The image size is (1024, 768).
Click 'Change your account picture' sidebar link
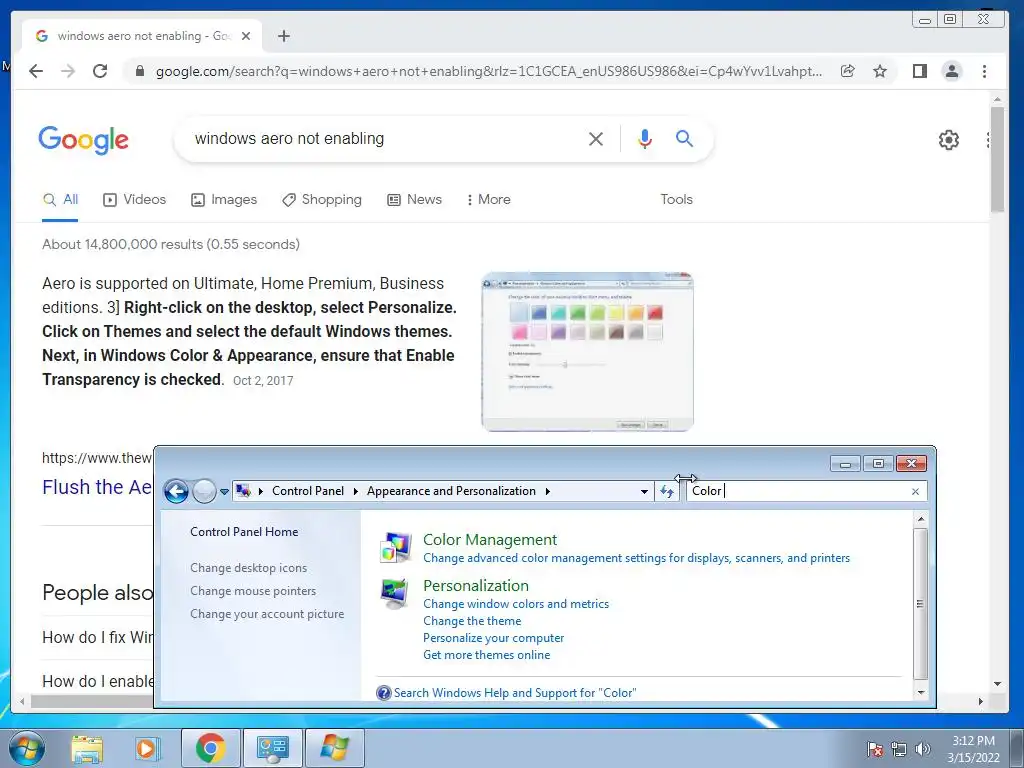(266, 614)
